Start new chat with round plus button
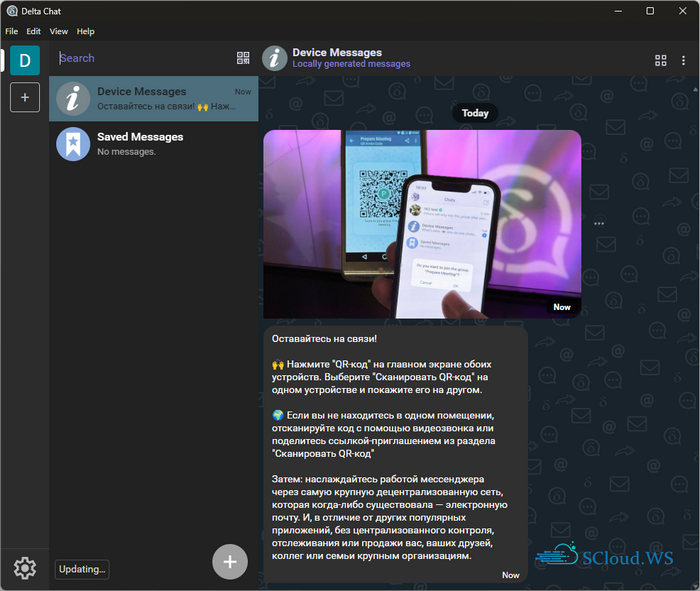This screenshot has height=591, width=700. tap(229, 562)
